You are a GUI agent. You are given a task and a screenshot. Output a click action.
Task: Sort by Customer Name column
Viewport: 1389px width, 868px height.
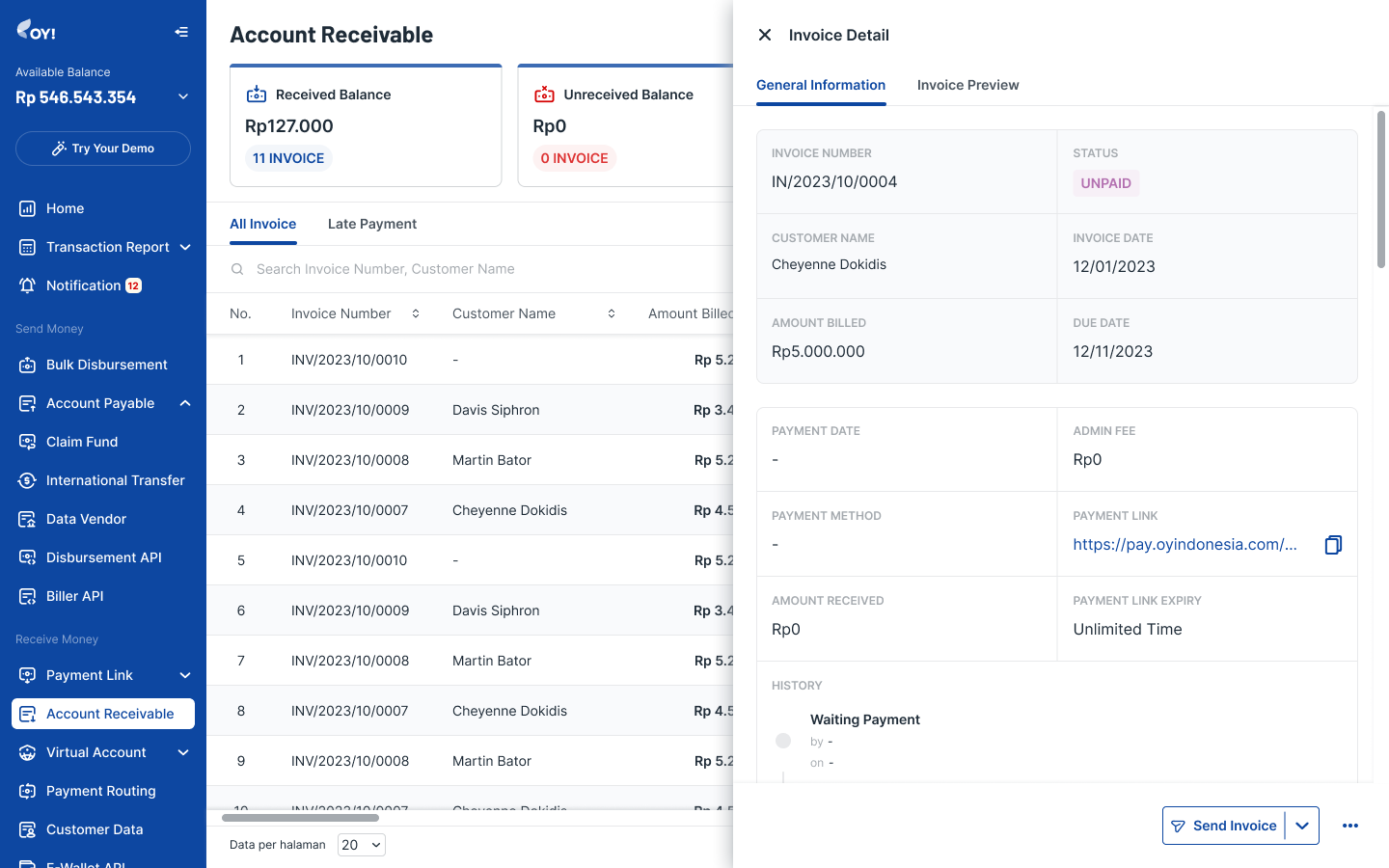[x=612, y=313]
